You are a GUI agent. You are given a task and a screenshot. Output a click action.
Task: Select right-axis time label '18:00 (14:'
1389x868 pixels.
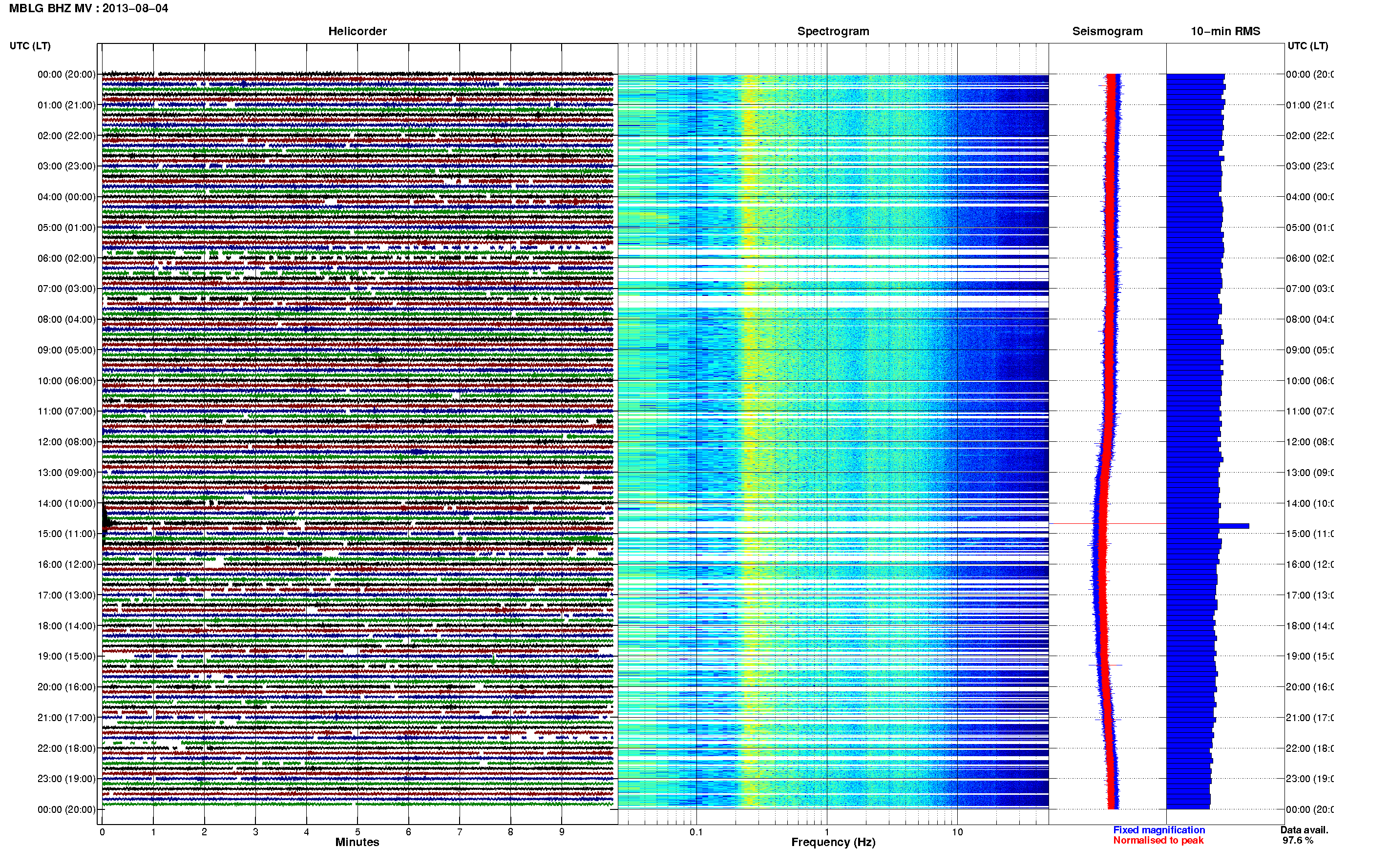pyautogui.click(x=1310, y=626)
